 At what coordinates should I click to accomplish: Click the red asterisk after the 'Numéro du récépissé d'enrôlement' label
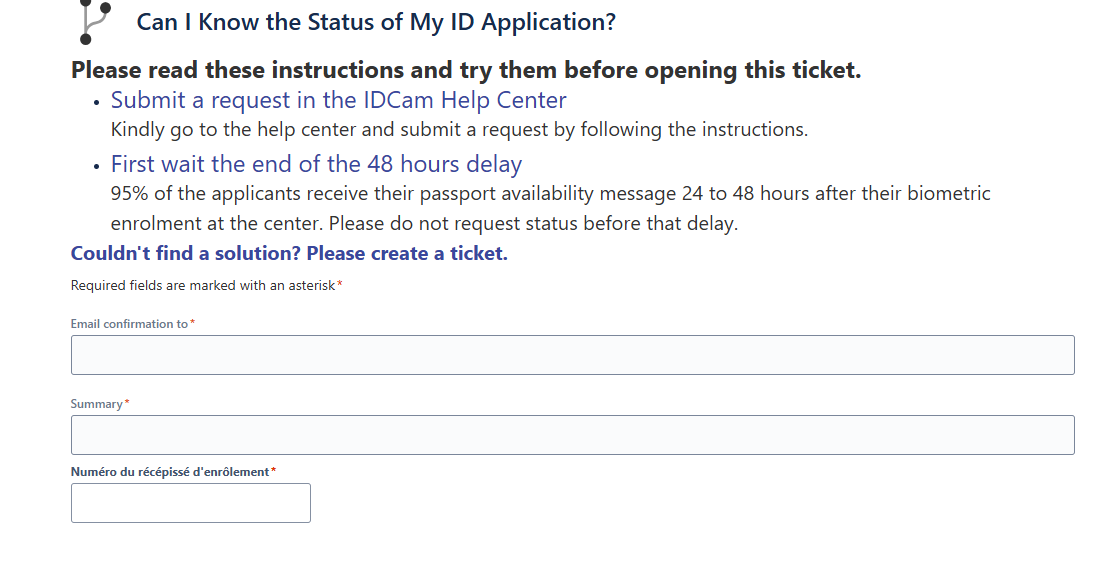click(274, 470)
